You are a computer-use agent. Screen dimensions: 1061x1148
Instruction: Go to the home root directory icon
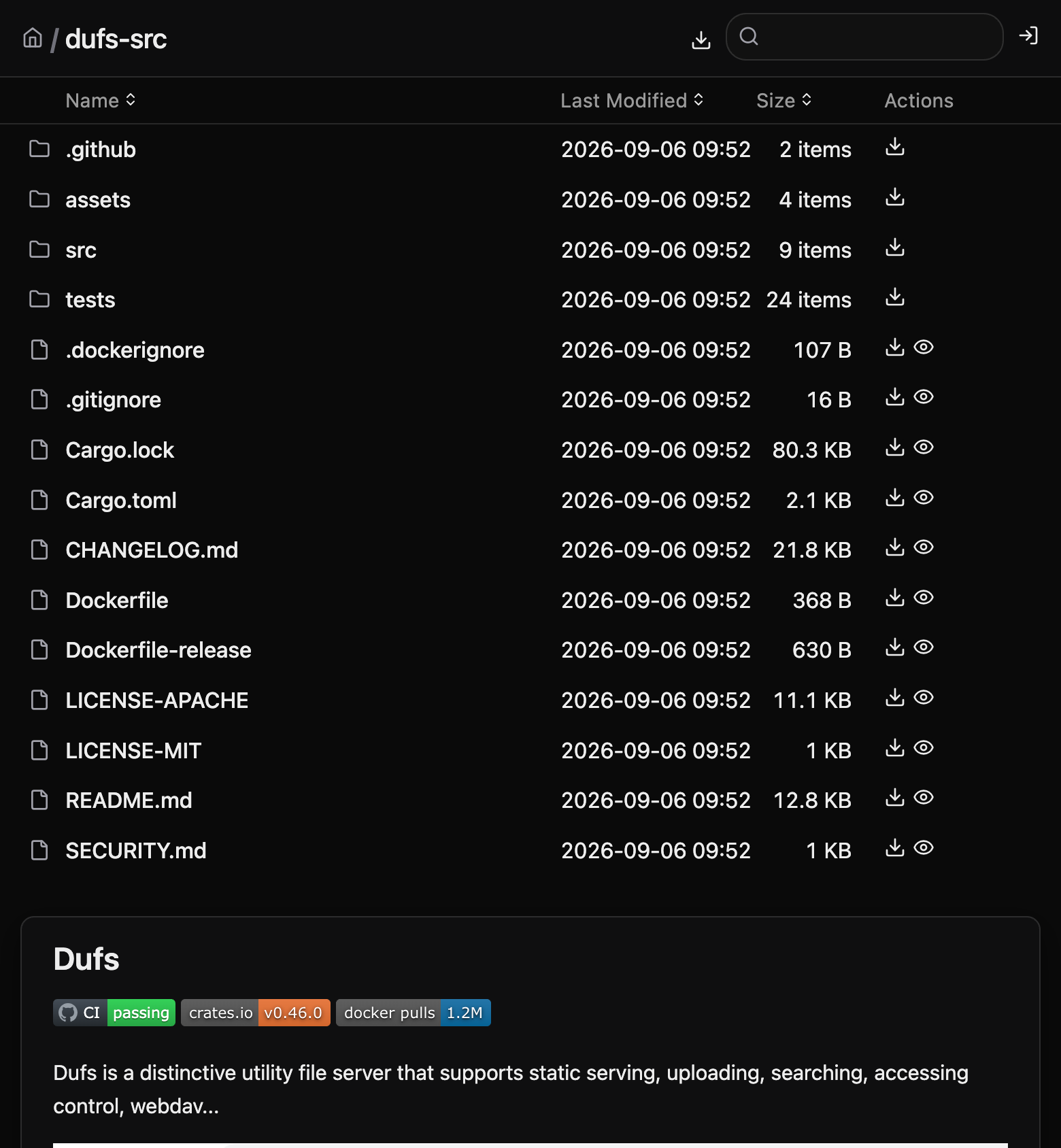click(33, 37)
